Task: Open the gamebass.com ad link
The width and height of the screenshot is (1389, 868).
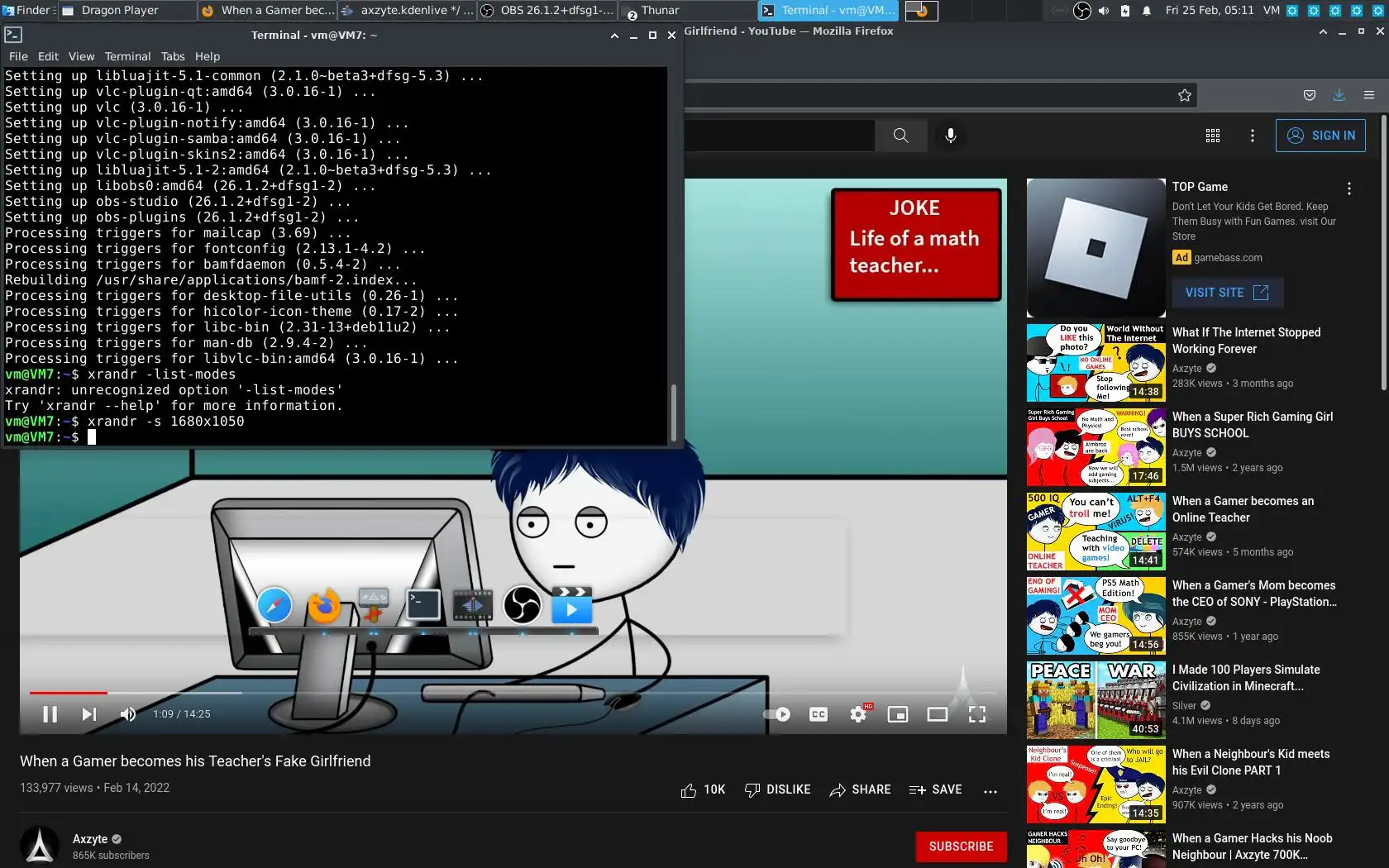Action: [1228, 258]
